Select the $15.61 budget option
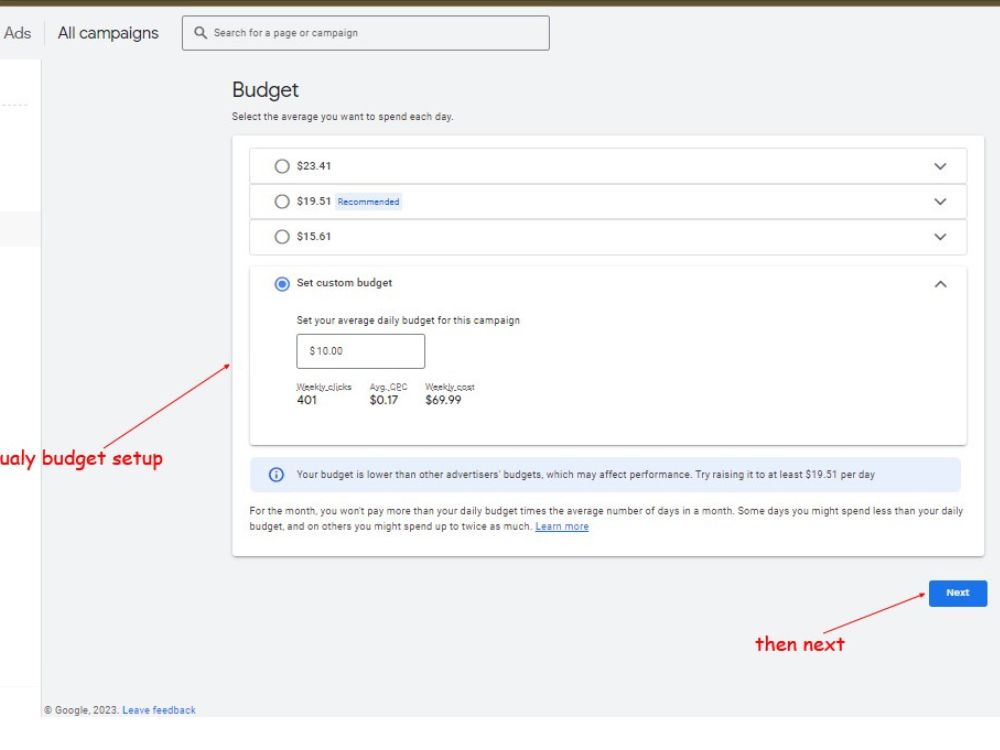This screenshot has height=750, width=1000. pyautogui.click(x=281, y=237)
